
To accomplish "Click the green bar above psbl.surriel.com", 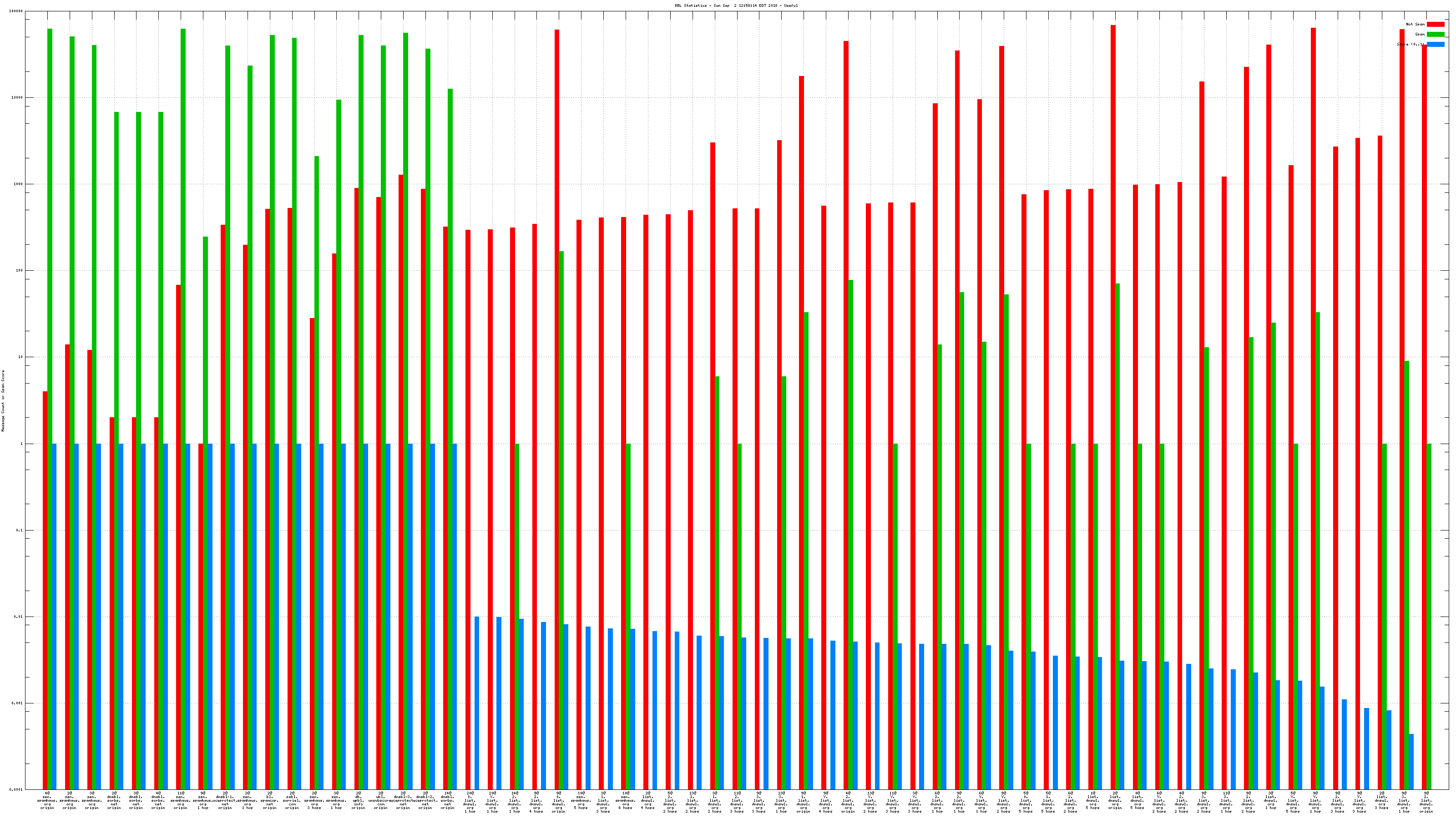I will click(294, 226).
